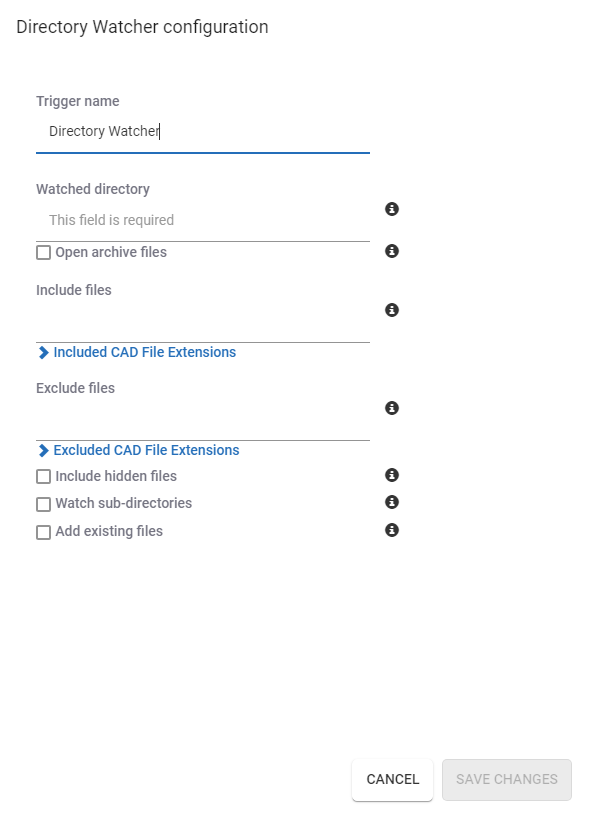Focus the Trigger name text field

pyautogui.click(x=203, y=131)
